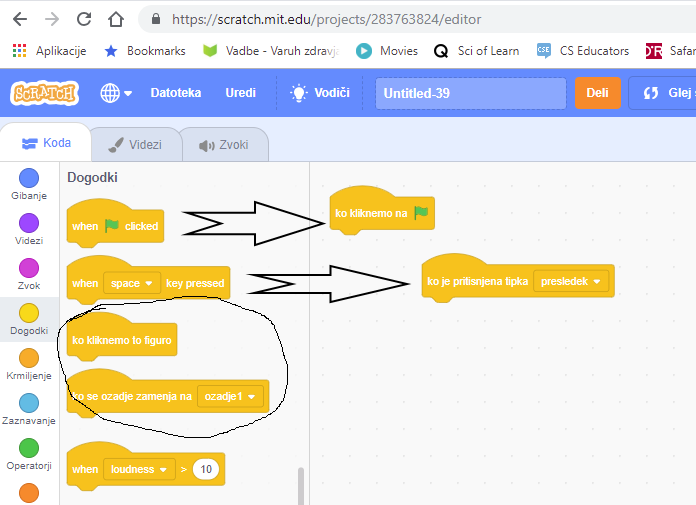The image size is (696, 505).
Task: Click the browser reload icon
Action: pyautogui.click(x=84, y=19)
